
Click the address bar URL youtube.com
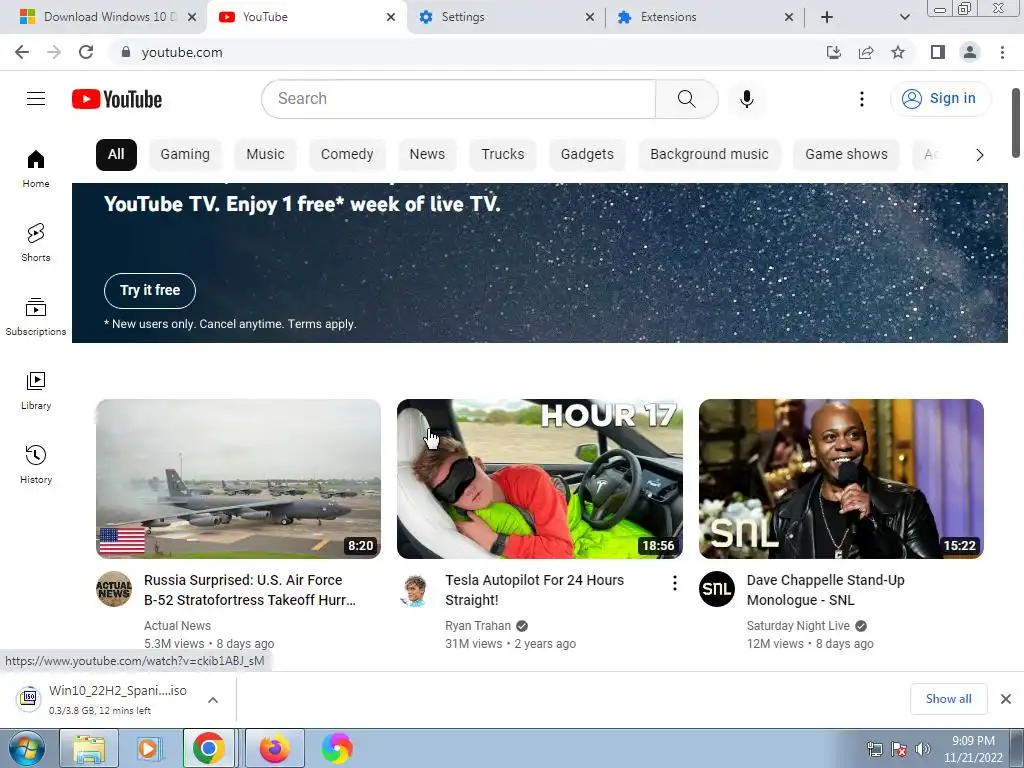[182, 52]
